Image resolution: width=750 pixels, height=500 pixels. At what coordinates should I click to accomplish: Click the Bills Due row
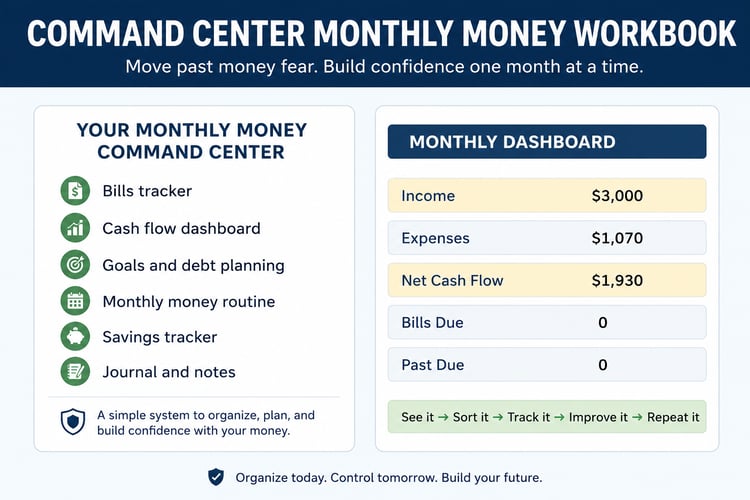point(547,322)
